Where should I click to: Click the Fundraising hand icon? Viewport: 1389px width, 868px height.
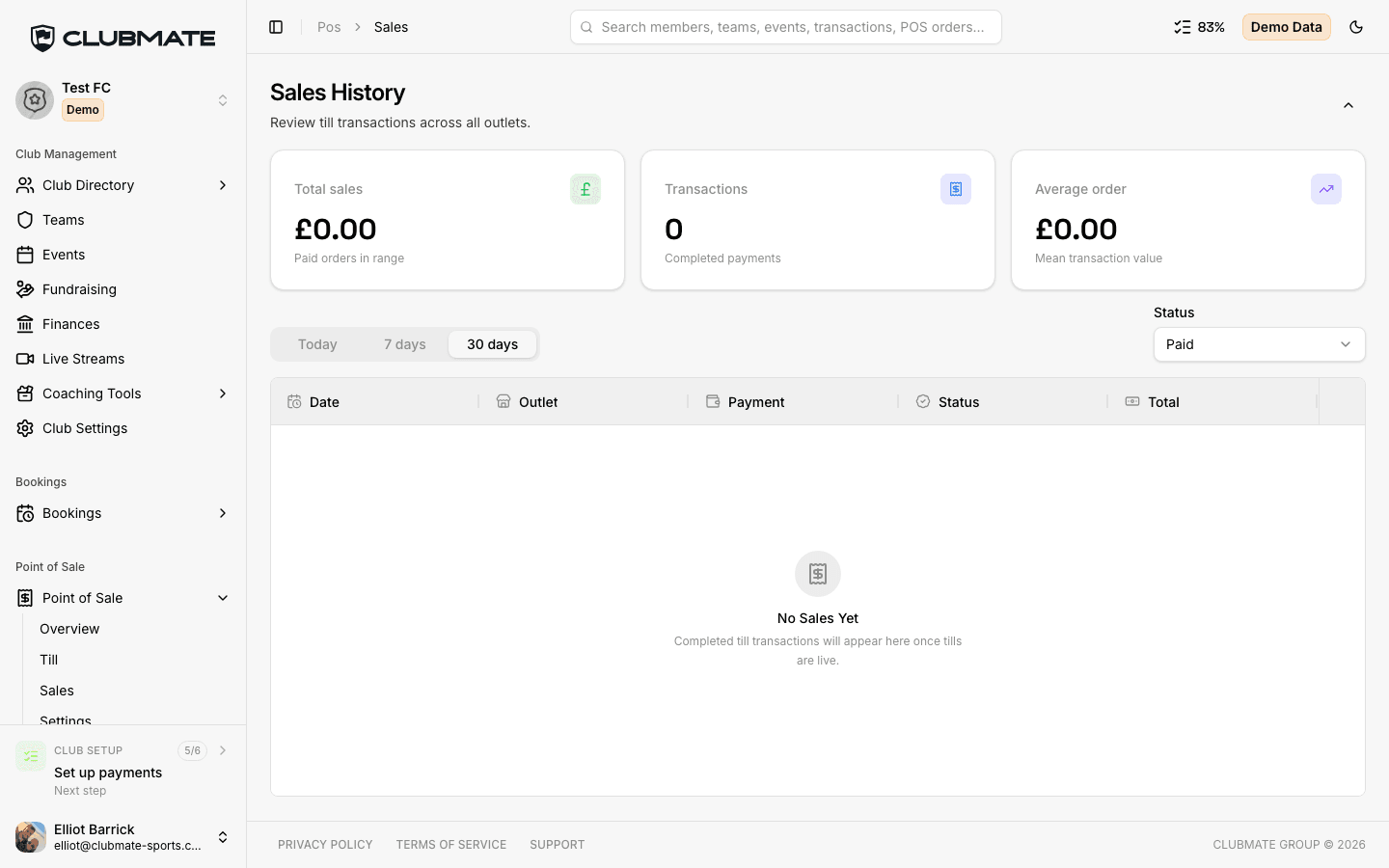[x=25, y=289]
